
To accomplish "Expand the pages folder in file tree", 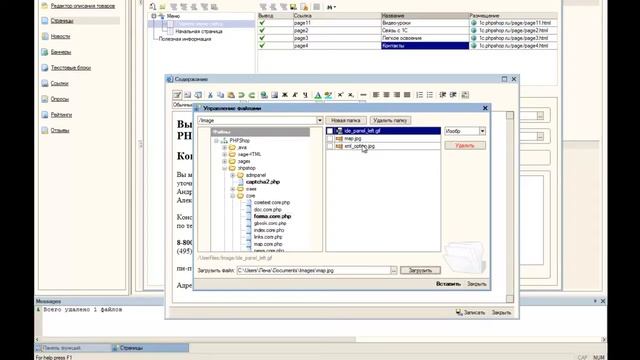I will (224, 161).
